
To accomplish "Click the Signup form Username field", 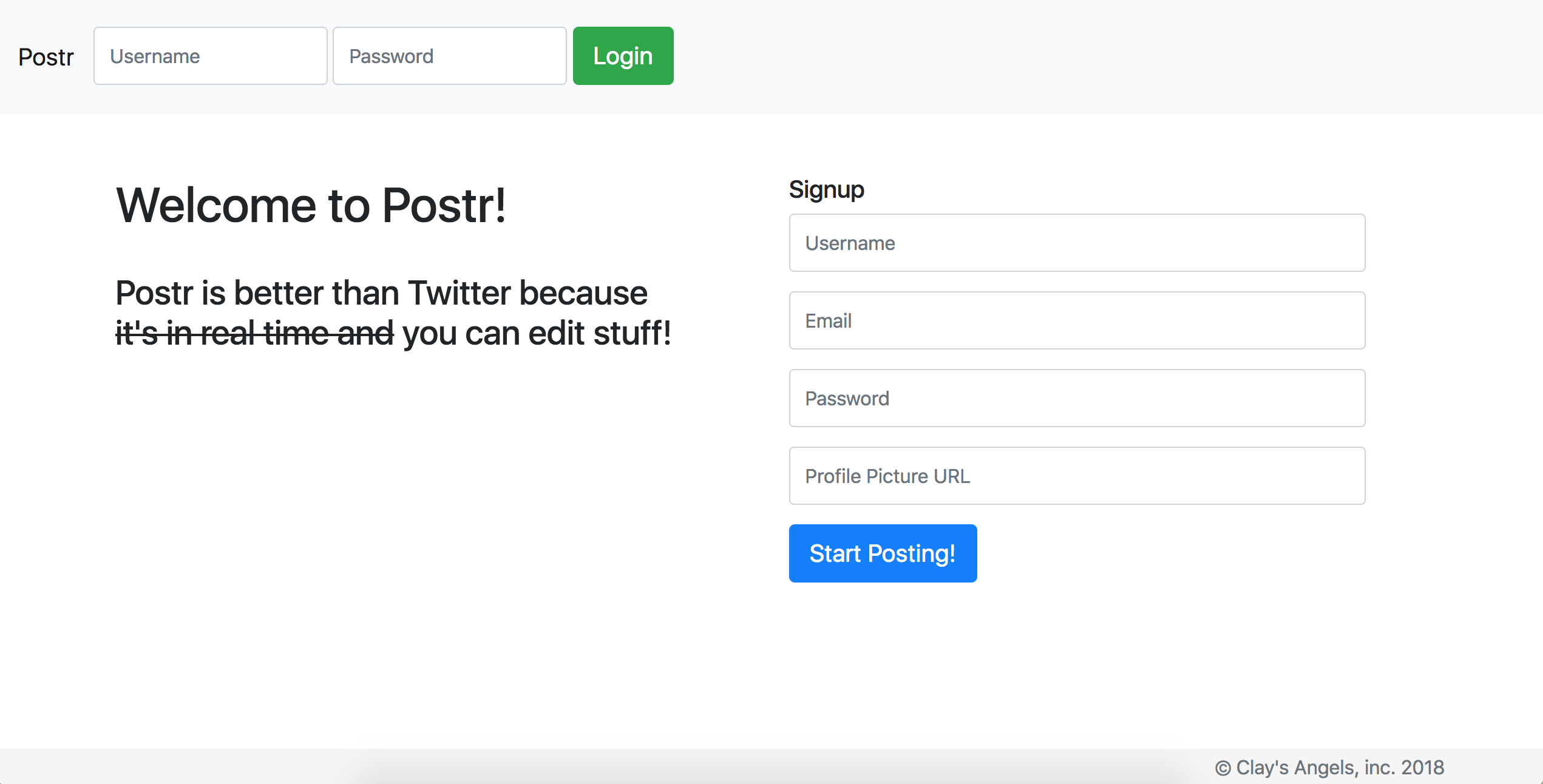I will click(x=1077, y=243).
